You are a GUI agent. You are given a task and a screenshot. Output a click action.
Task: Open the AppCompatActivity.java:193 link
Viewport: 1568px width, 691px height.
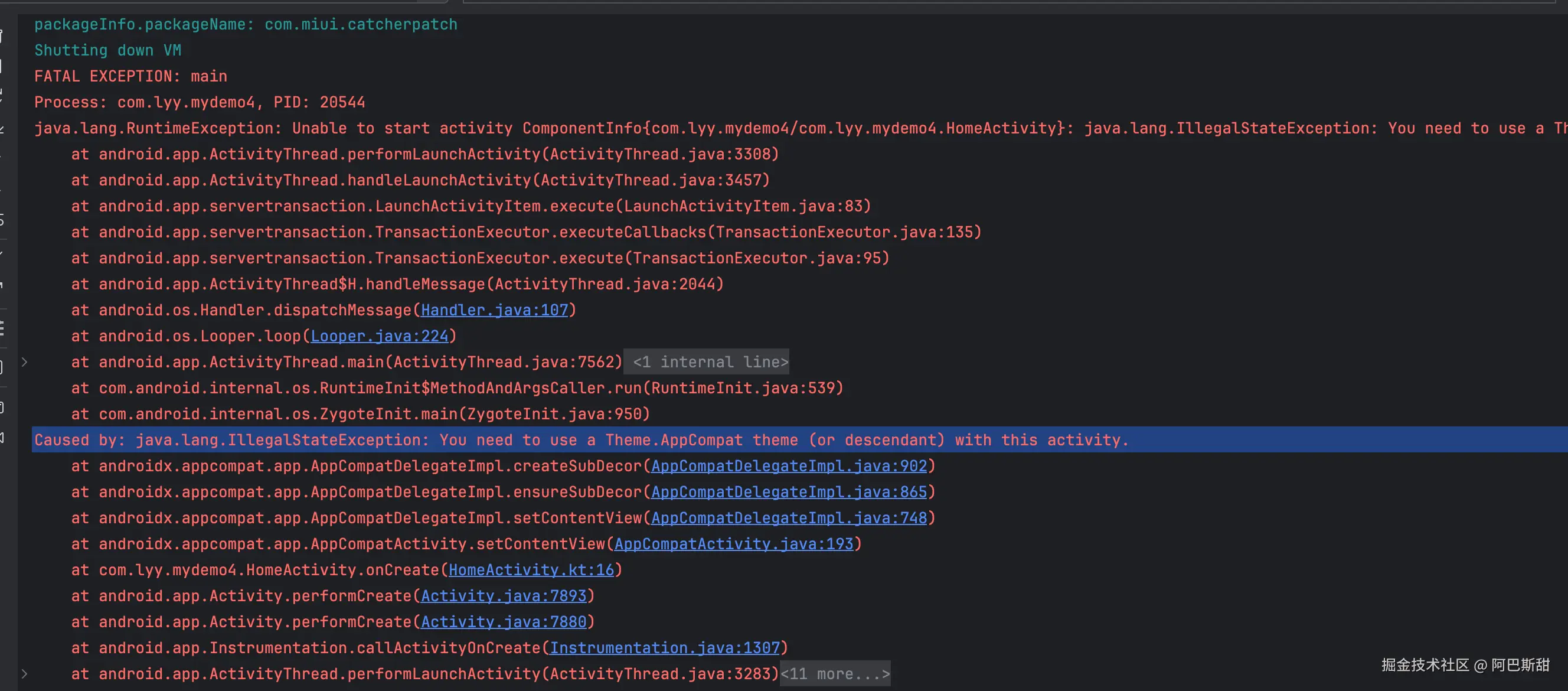coord(733,545)
